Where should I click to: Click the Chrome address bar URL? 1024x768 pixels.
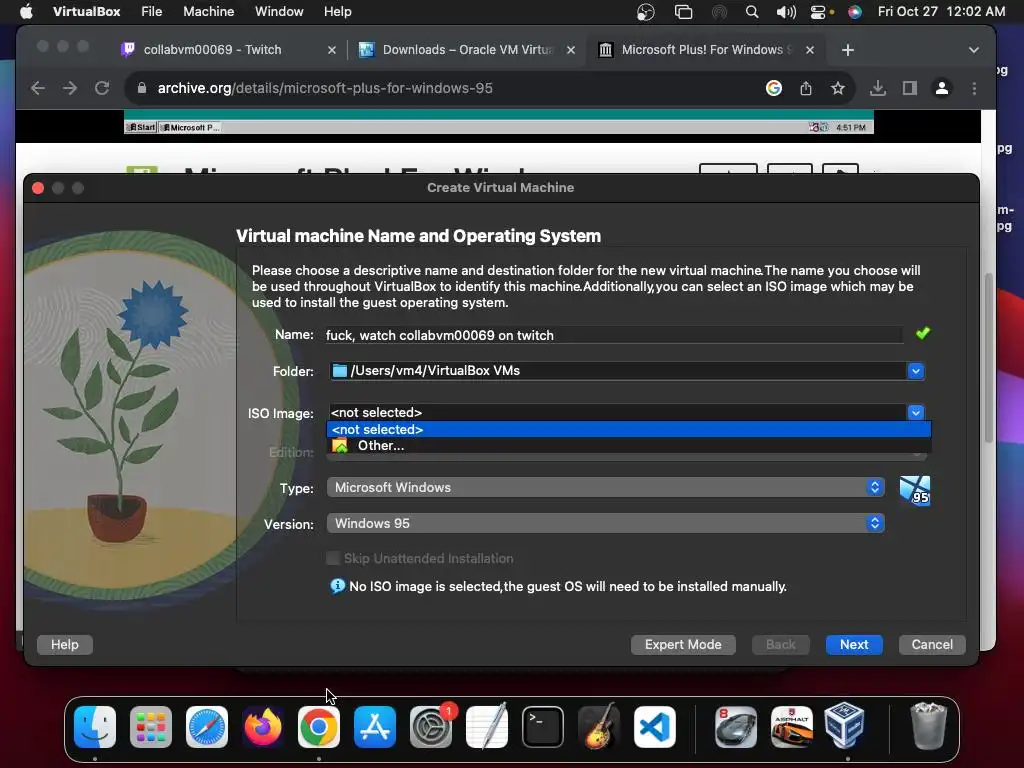(x=325, y=88)
